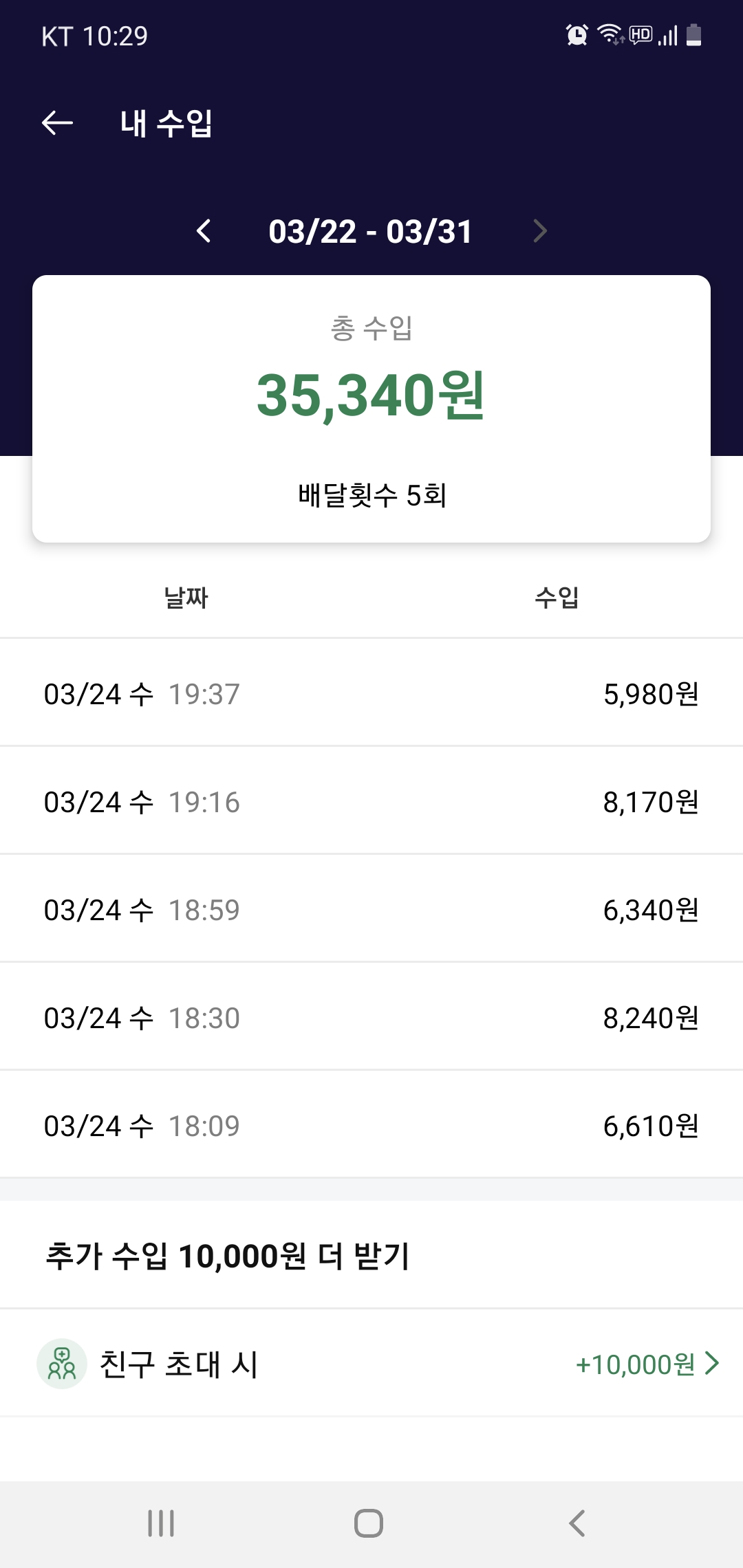Open the +10,000원 friend invite reward
Viewport: 743px width, 1568px height.
pos(635,1364)
